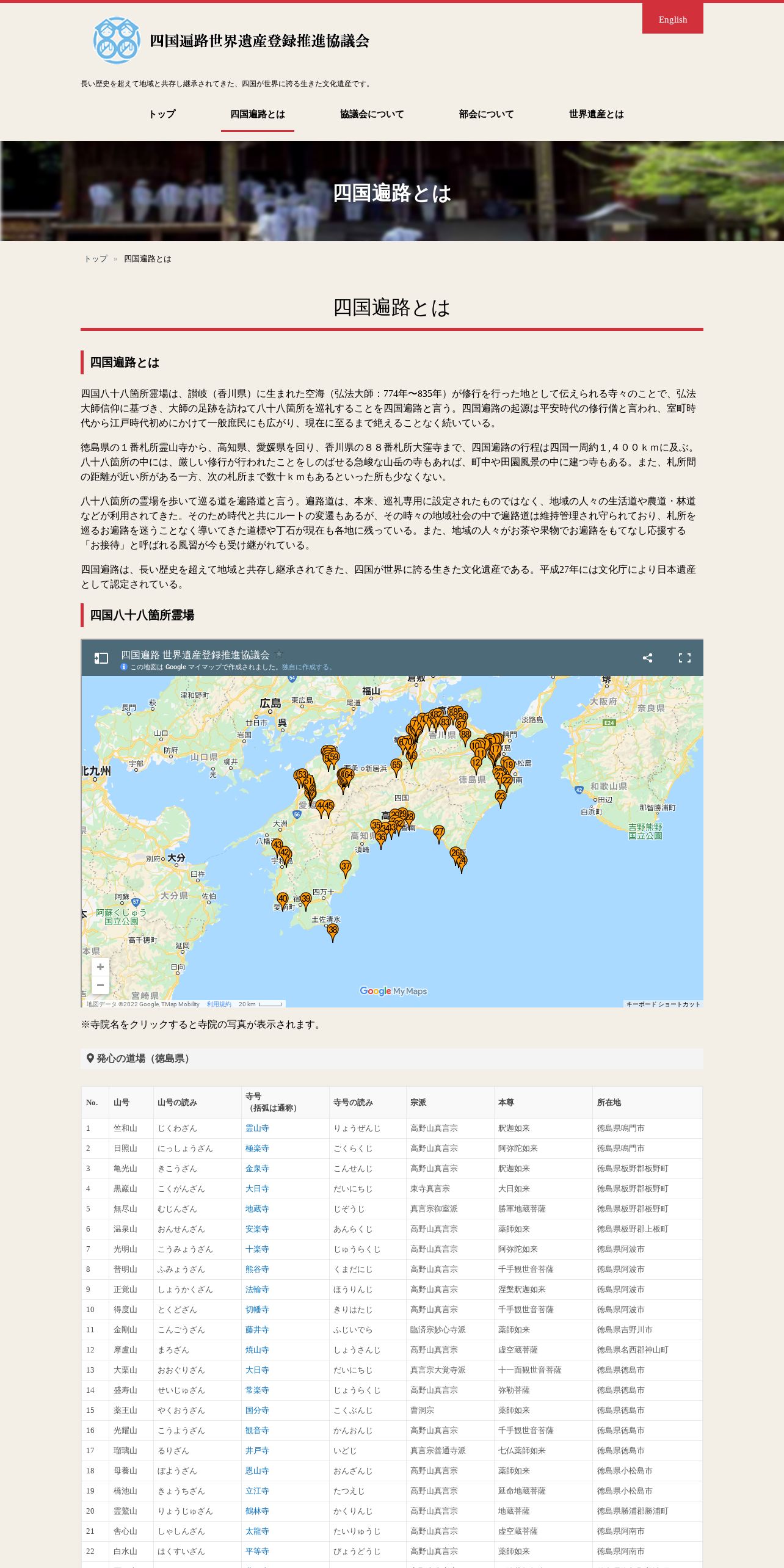Select map pin number 23
784x1568 pixels.
501,798
